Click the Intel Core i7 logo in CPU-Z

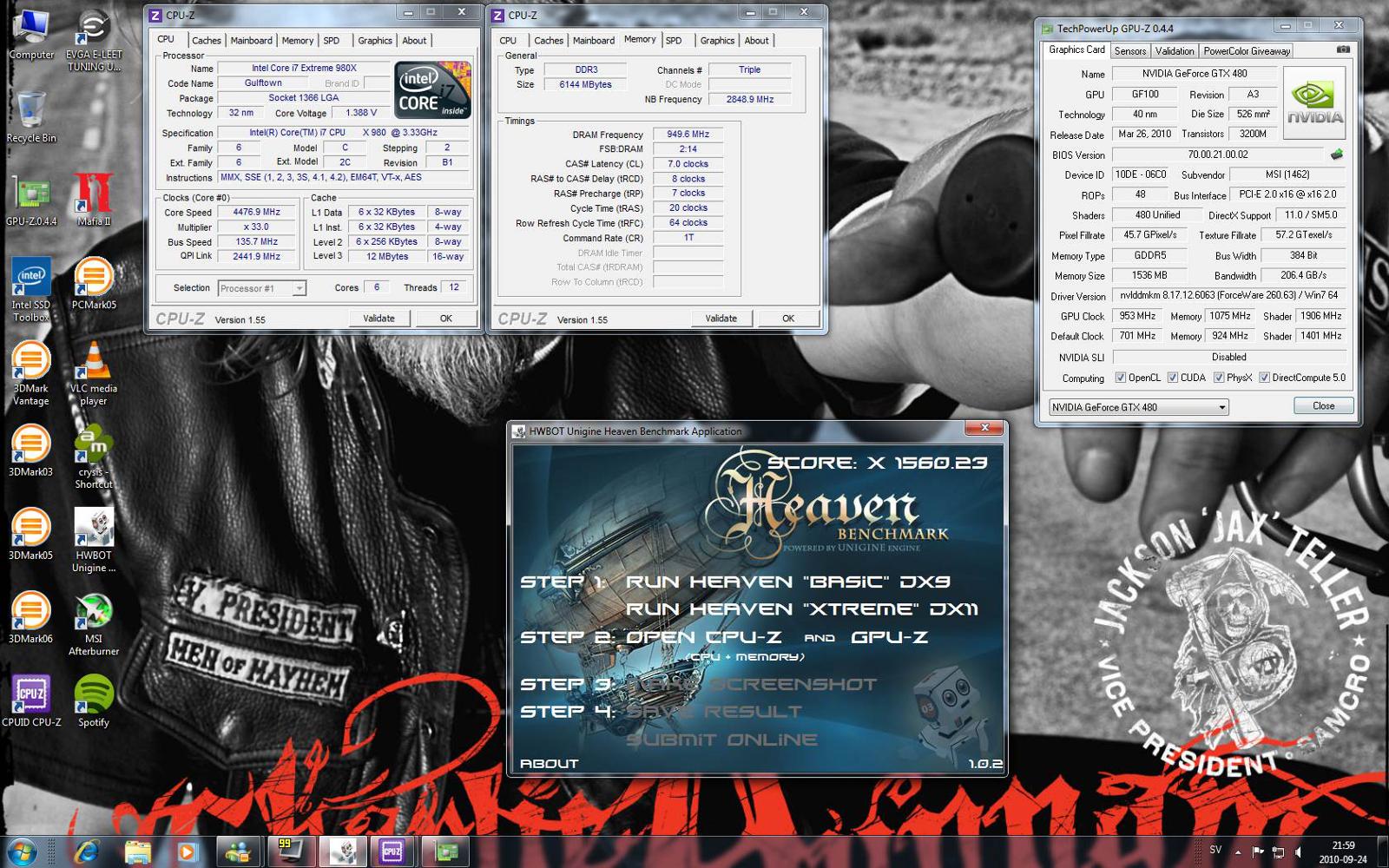pyautogui.click(x=432, y=90)
